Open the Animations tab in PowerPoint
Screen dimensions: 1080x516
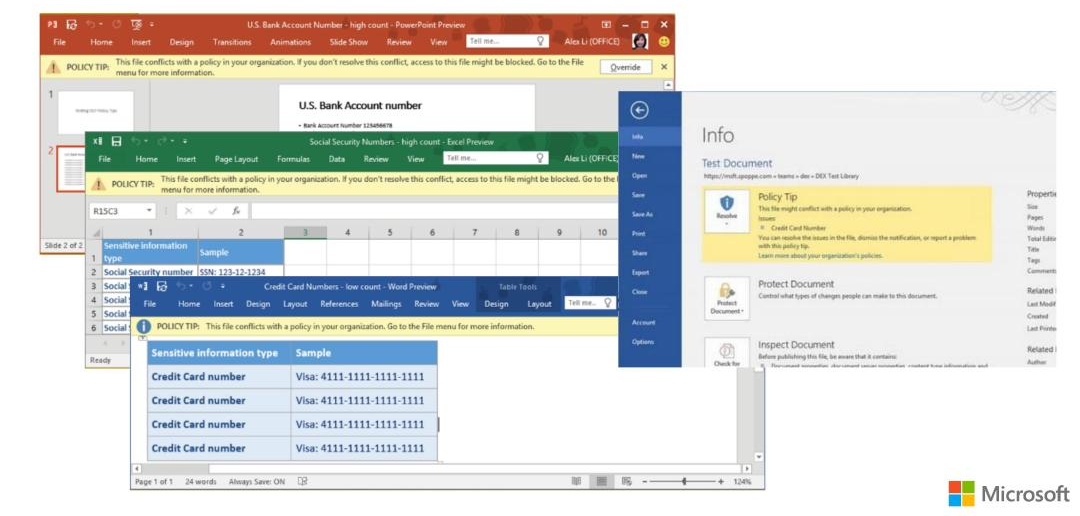pyautogui.click(x=290, y=42)
